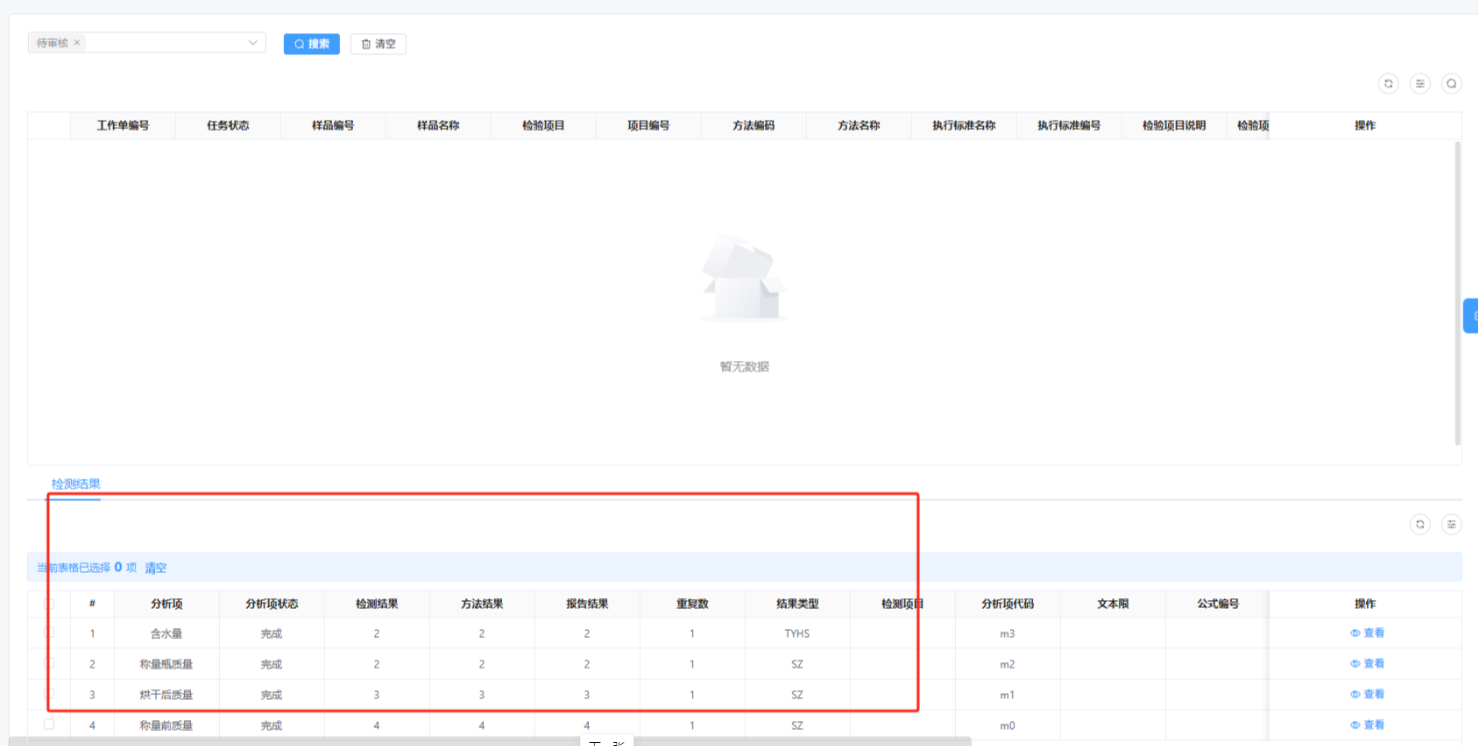This screenshot has height=746, width=1478.
Task: Open column settings icon for the 检测结果 table
Action: pyautogui.click(x=1451, y=524)
